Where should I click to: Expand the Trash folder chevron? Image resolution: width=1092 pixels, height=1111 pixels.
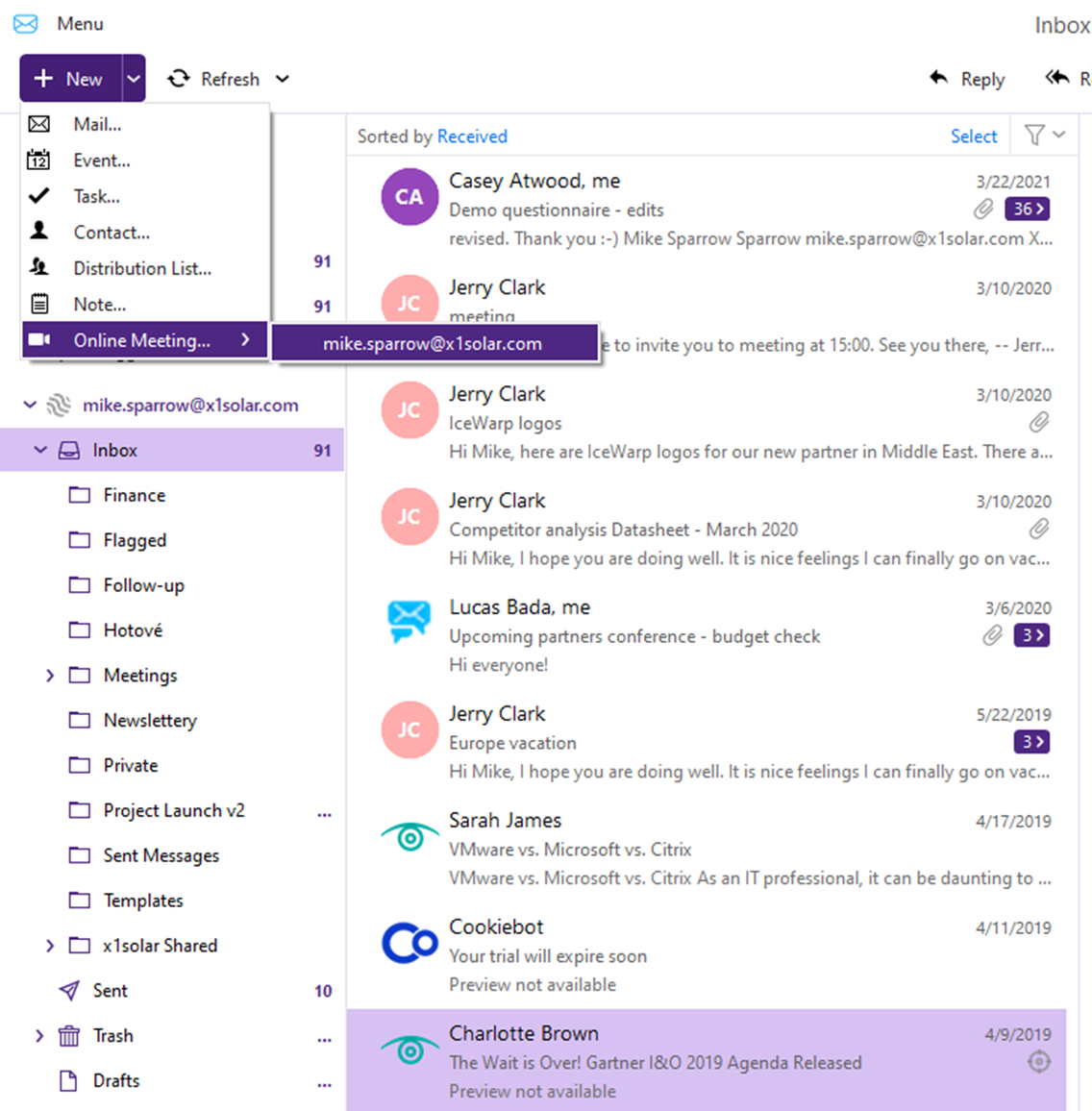point(39,1036)
